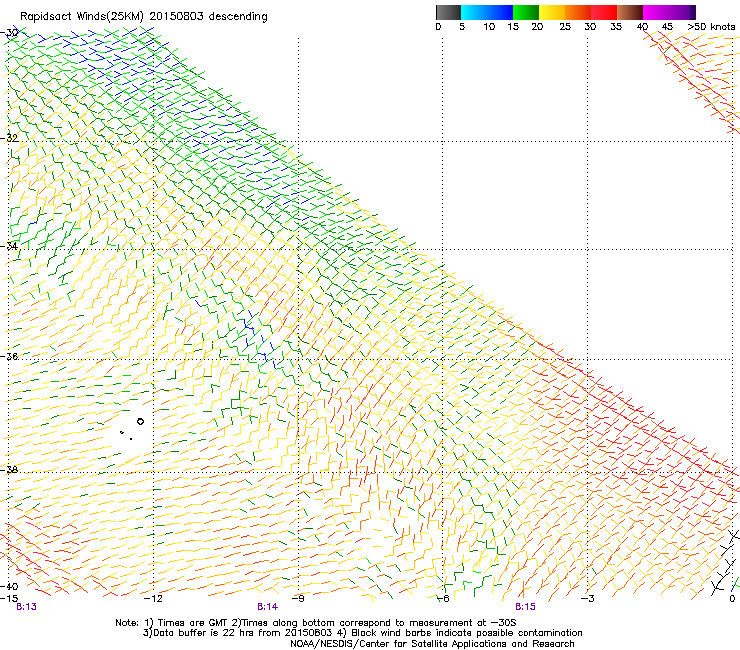This screenshot has height=650, width=740.
Task: Click the 'Times are GMT' note line
Action: 316,623
